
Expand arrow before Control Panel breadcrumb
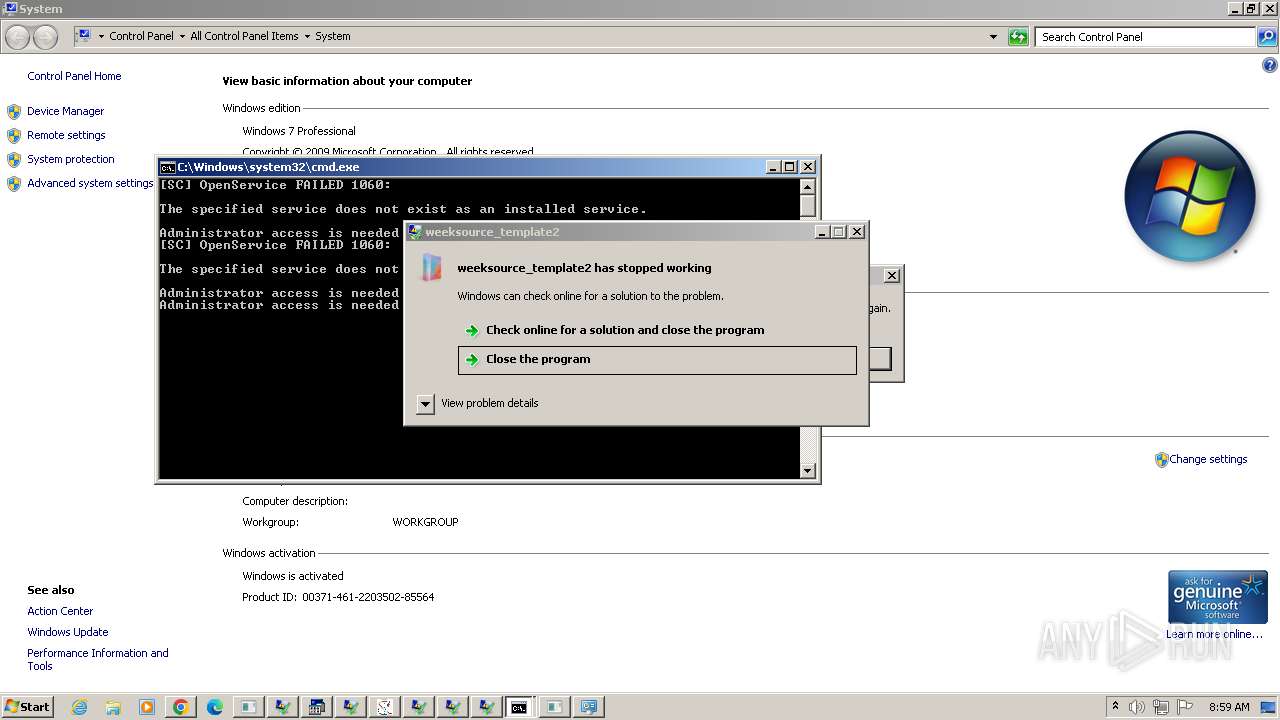[101, 36]
